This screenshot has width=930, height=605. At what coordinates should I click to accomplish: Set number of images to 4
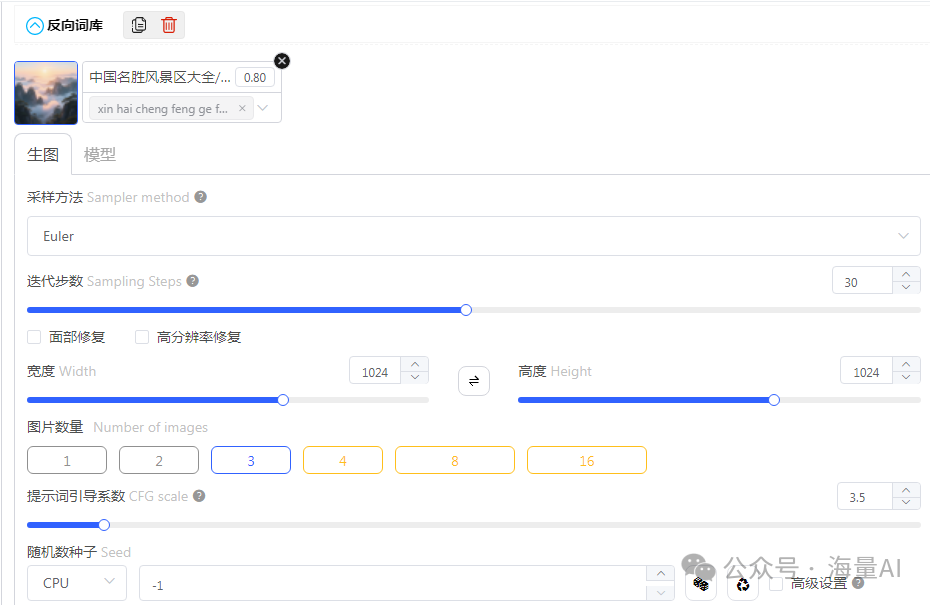pos(342,460)
